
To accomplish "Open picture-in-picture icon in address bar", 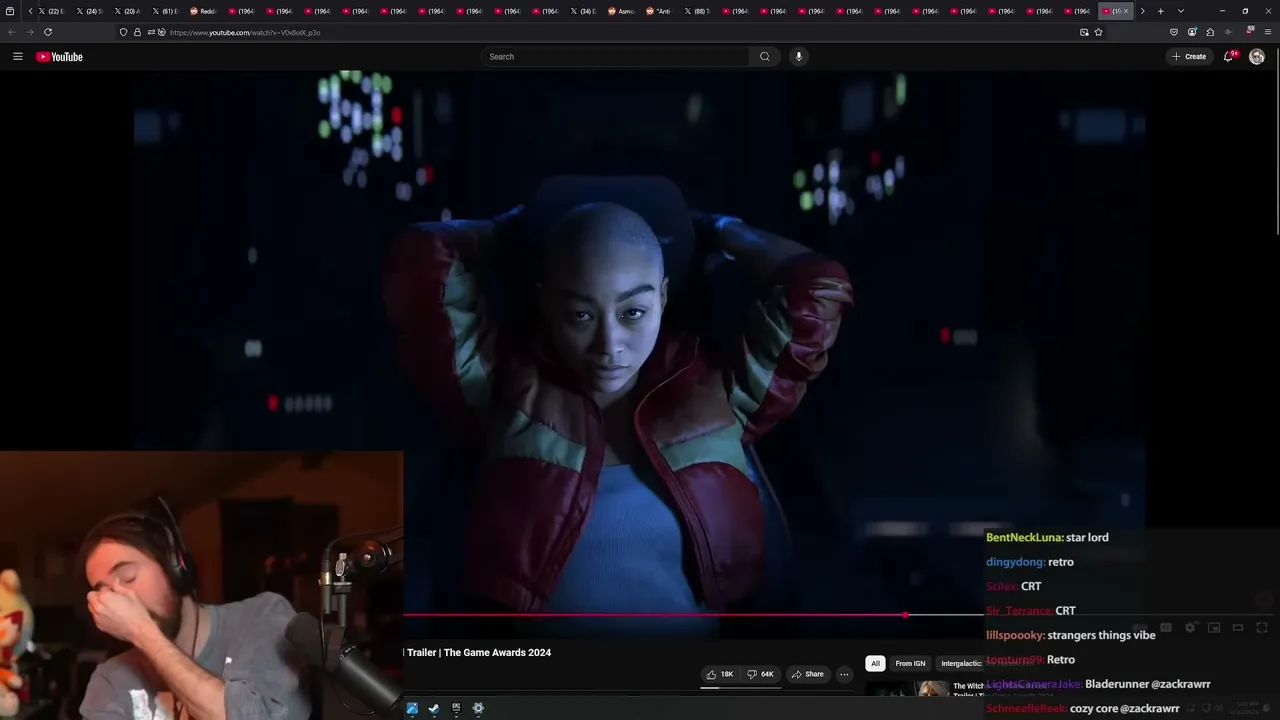I will [x=1084, y=32].
